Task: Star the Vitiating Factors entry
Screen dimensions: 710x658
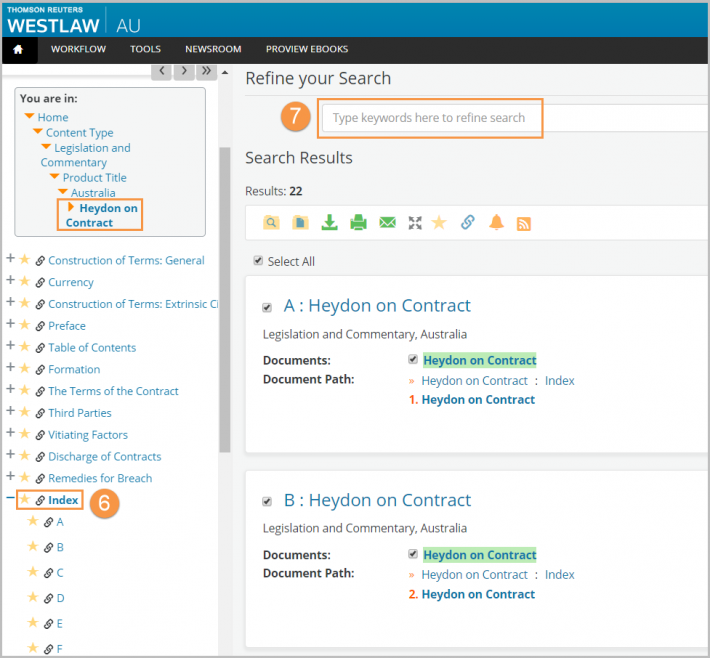Action: 24,433
